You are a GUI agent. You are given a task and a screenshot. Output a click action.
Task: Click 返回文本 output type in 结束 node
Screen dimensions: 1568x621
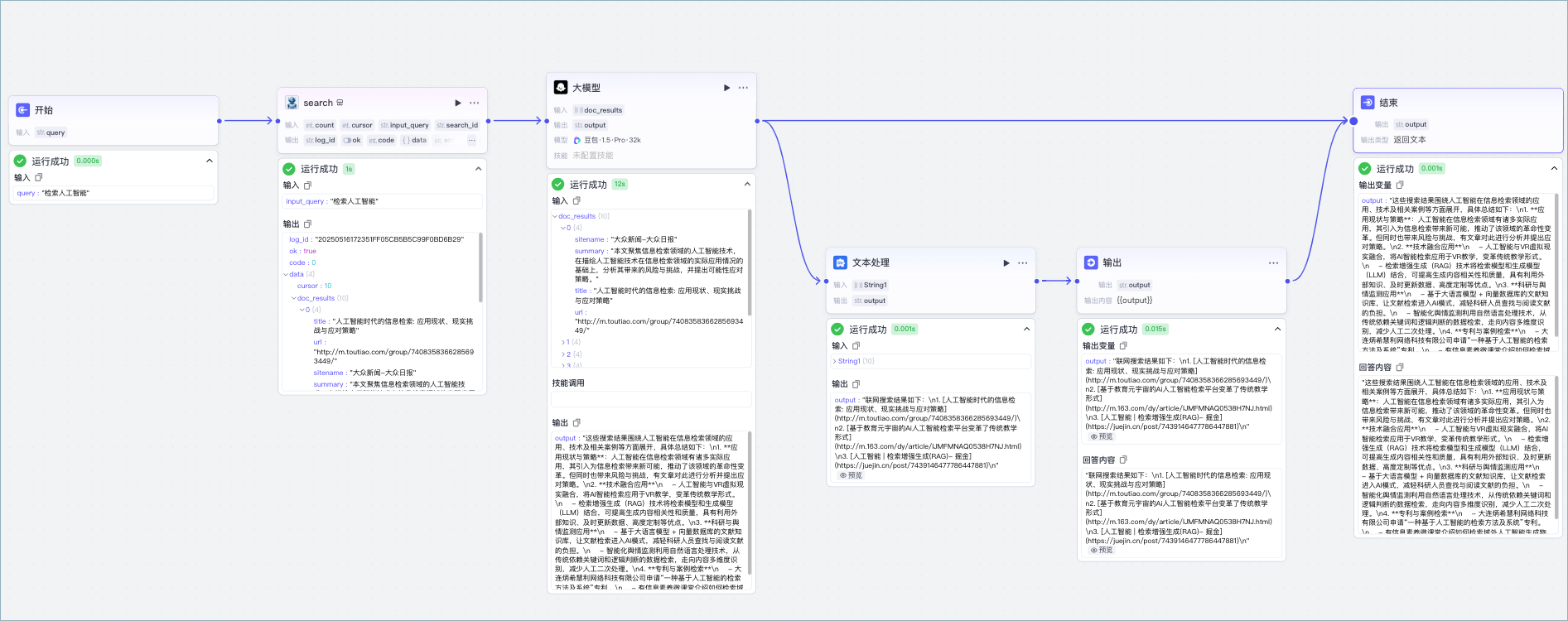[1410, 140]
